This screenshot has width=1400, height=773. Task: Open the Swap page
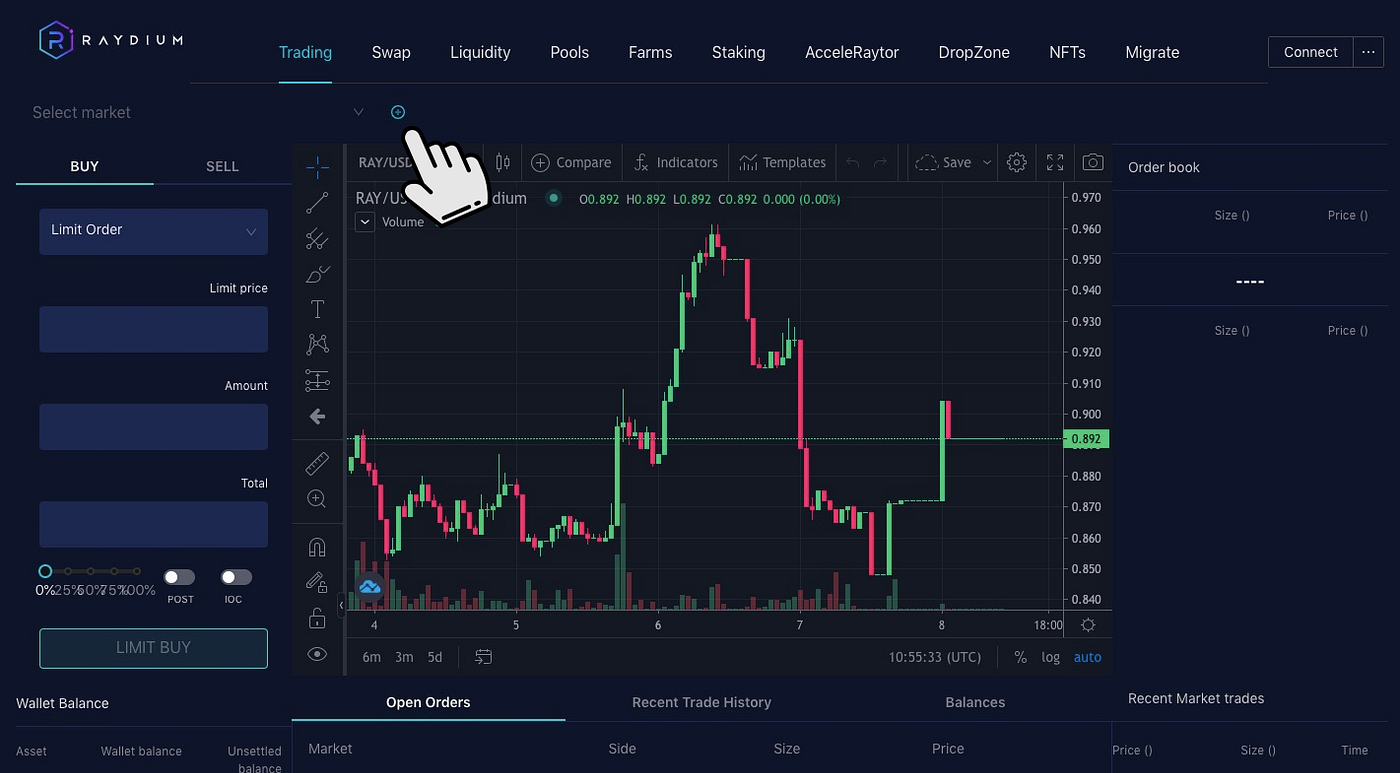click(x=391, y=52)
